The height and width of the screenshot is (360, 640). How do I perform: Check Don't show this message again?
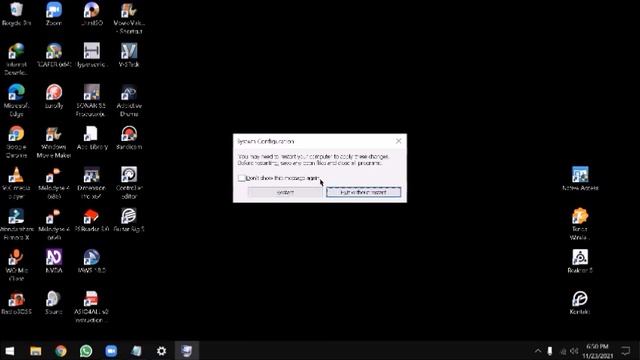tap(242, 178)
